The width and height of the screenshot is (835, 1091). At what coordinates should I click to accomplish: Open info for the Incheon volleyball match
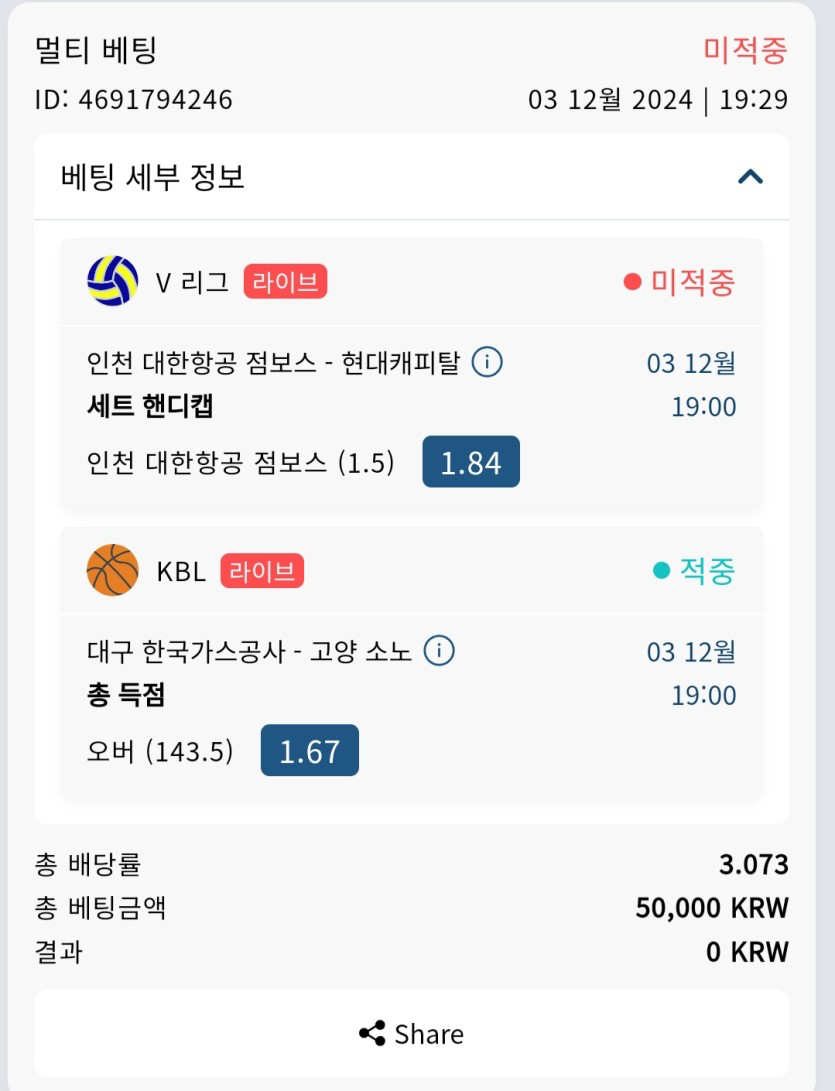coord(487,362)
